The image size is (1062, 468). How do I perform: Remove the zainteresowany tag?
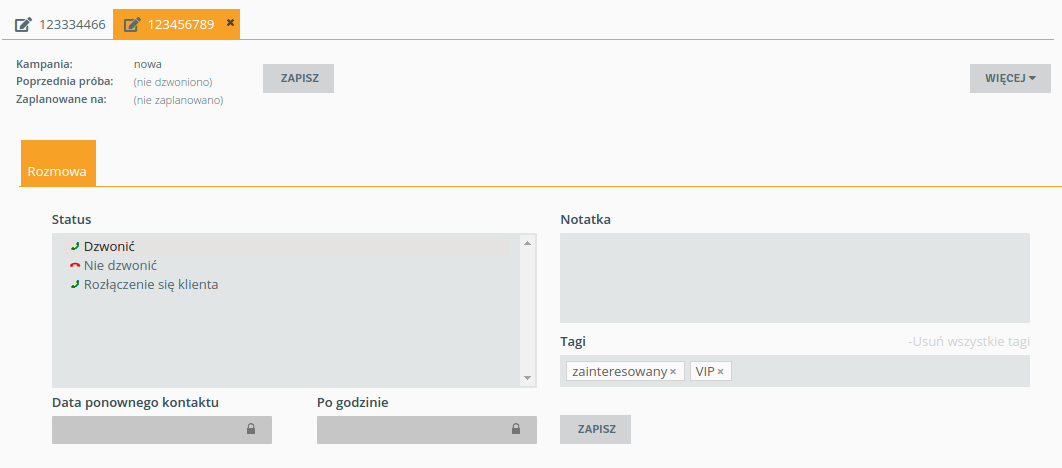(x=673, y=372)
